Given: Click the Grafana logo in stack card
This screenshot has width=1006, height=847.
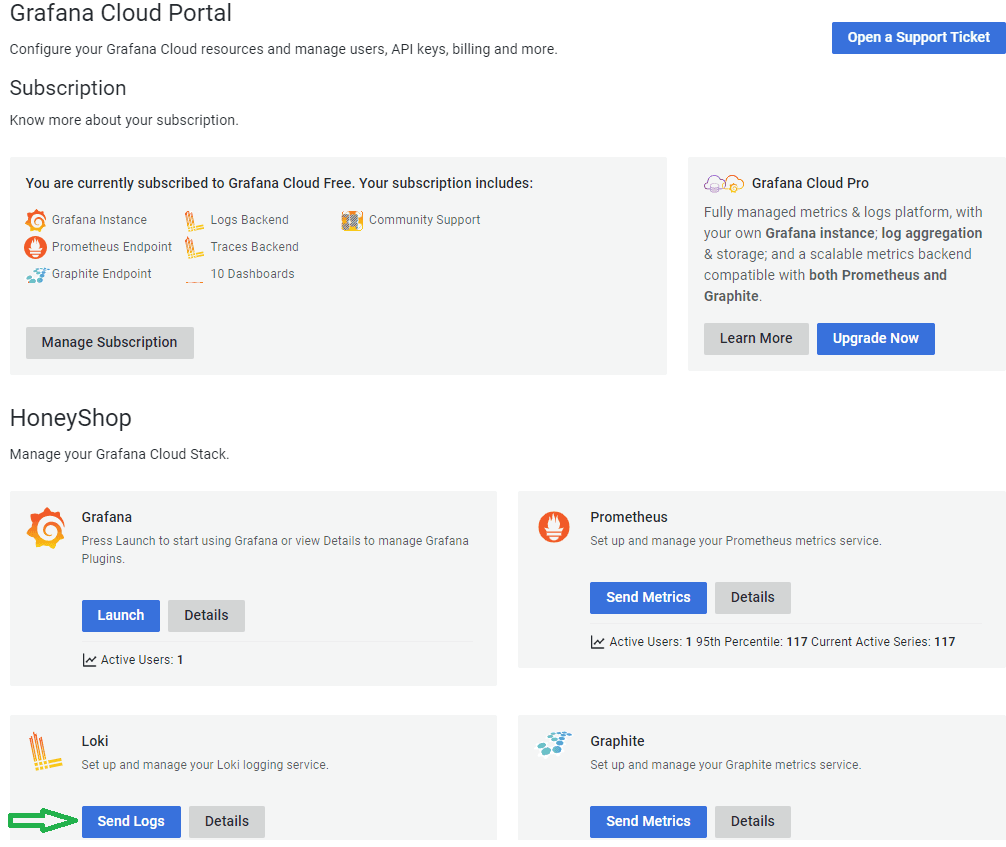Looking at the screenshot, I should (45, 528).
